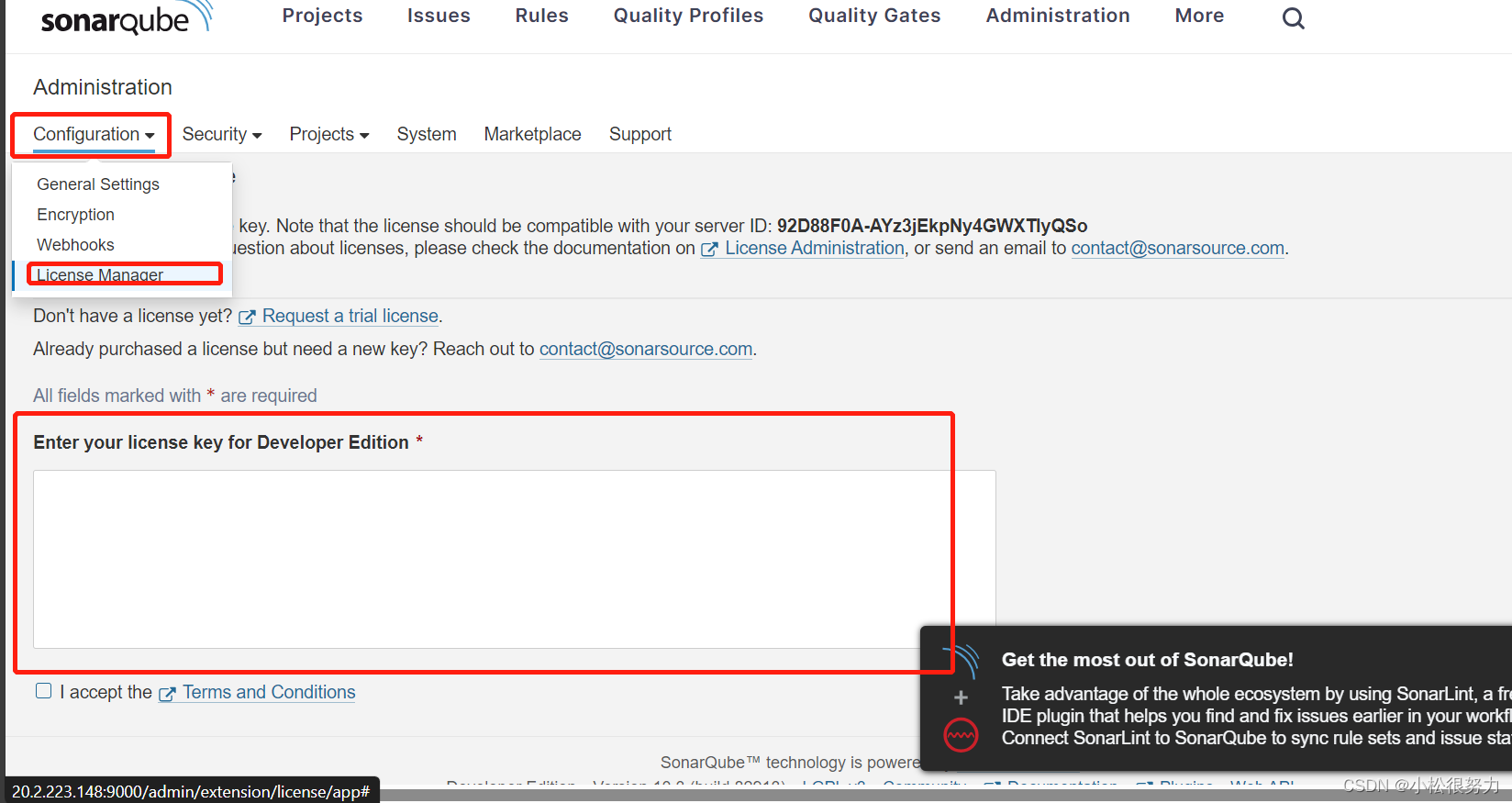Image resolution: width=1512 pixels, height=803 pixels.
Task: Open the Terms and Conditions link
Action: coord(257,692)
